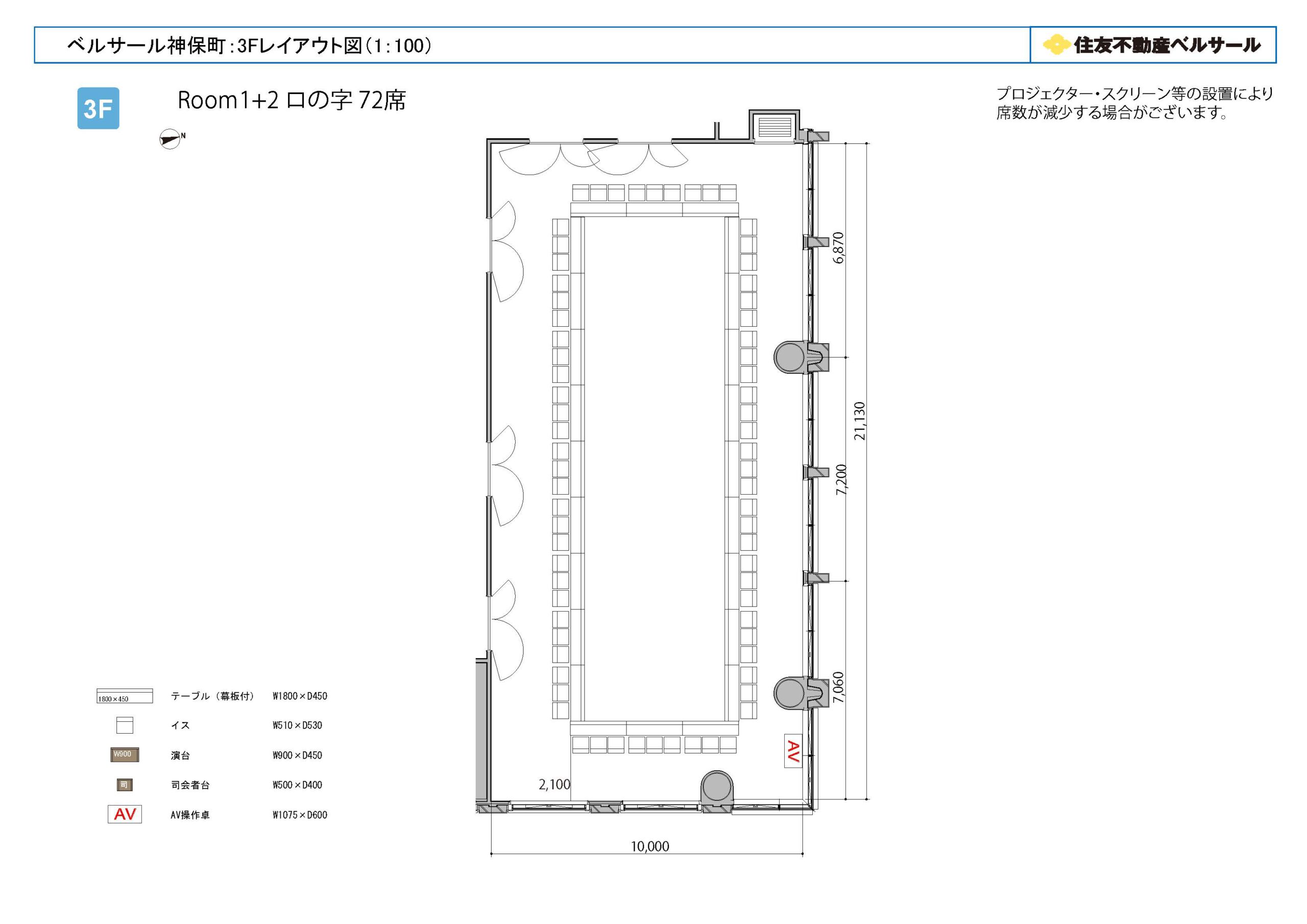The image size is (1307, 924).
Task: Click the W900 podium legend symbol
Action: pyautogui.click(x=125, y=755)
